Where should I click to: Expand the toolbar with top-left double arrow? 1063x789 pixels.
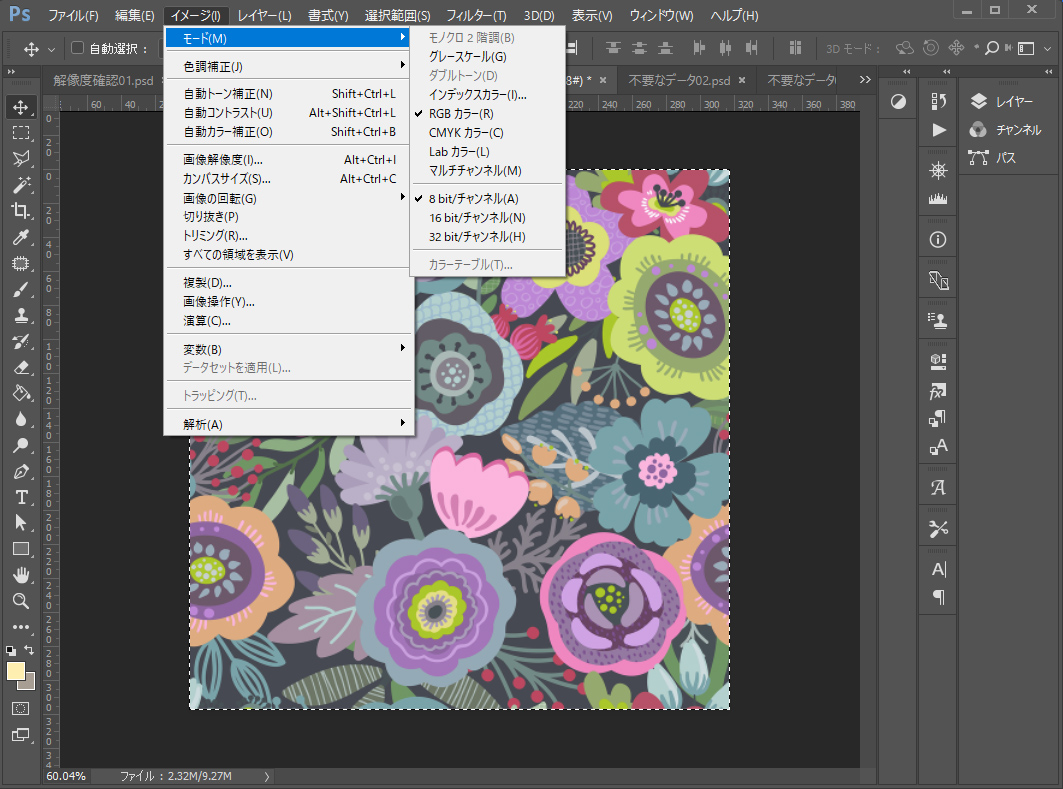point(12,70)
